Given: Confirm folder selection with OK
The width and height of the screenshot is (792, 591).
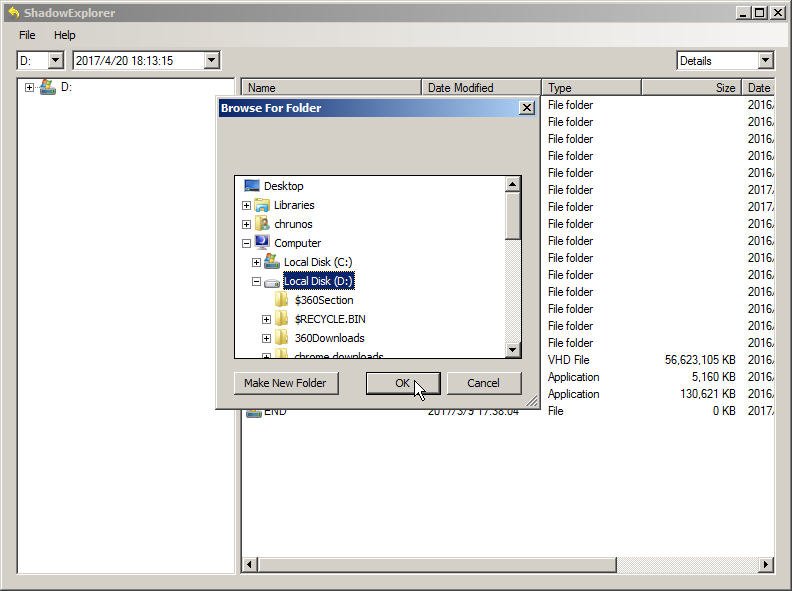Looking at the screenshot, I should click(x=403, y=383).
